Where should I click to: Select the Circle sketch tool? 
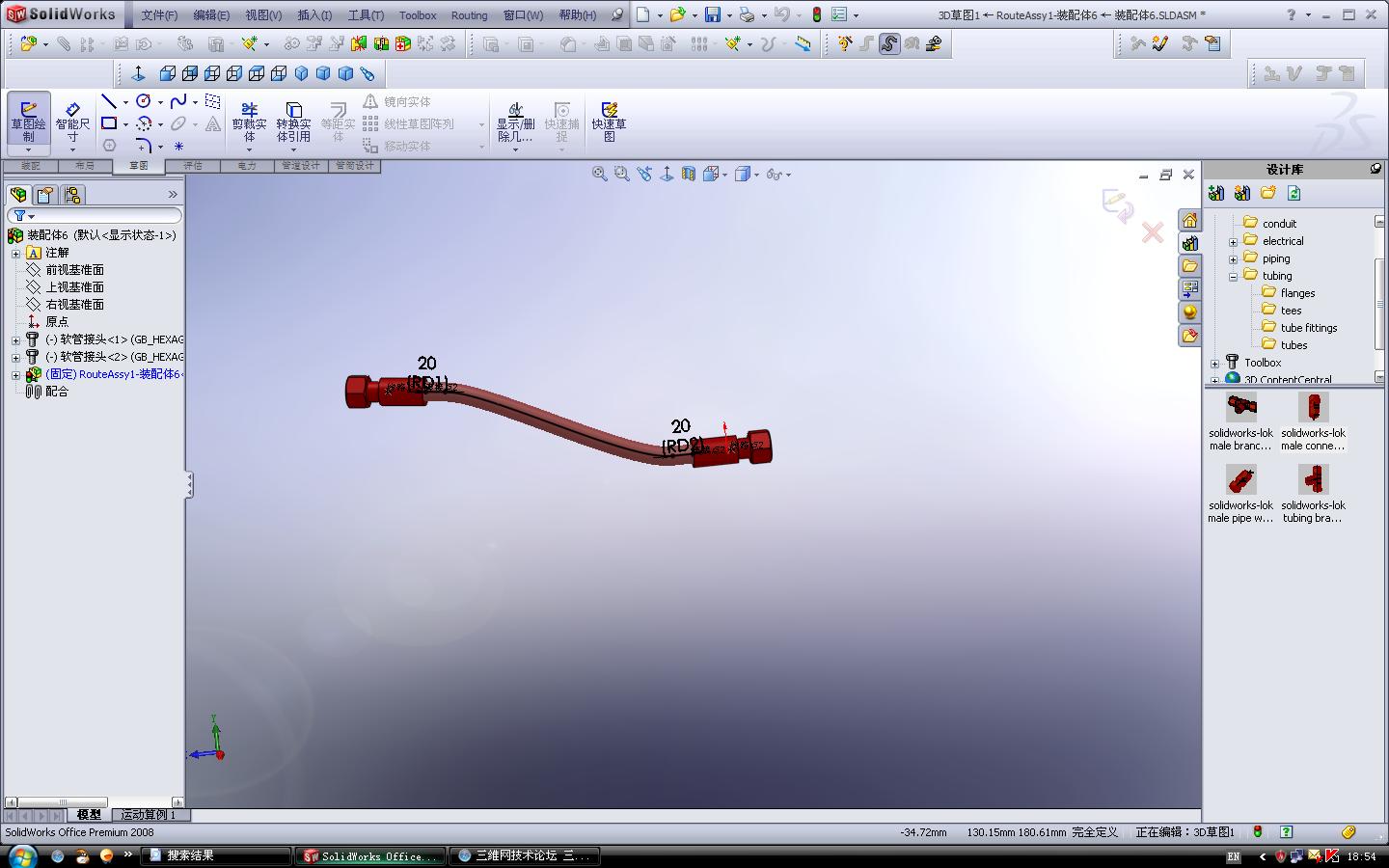(144, 101)
